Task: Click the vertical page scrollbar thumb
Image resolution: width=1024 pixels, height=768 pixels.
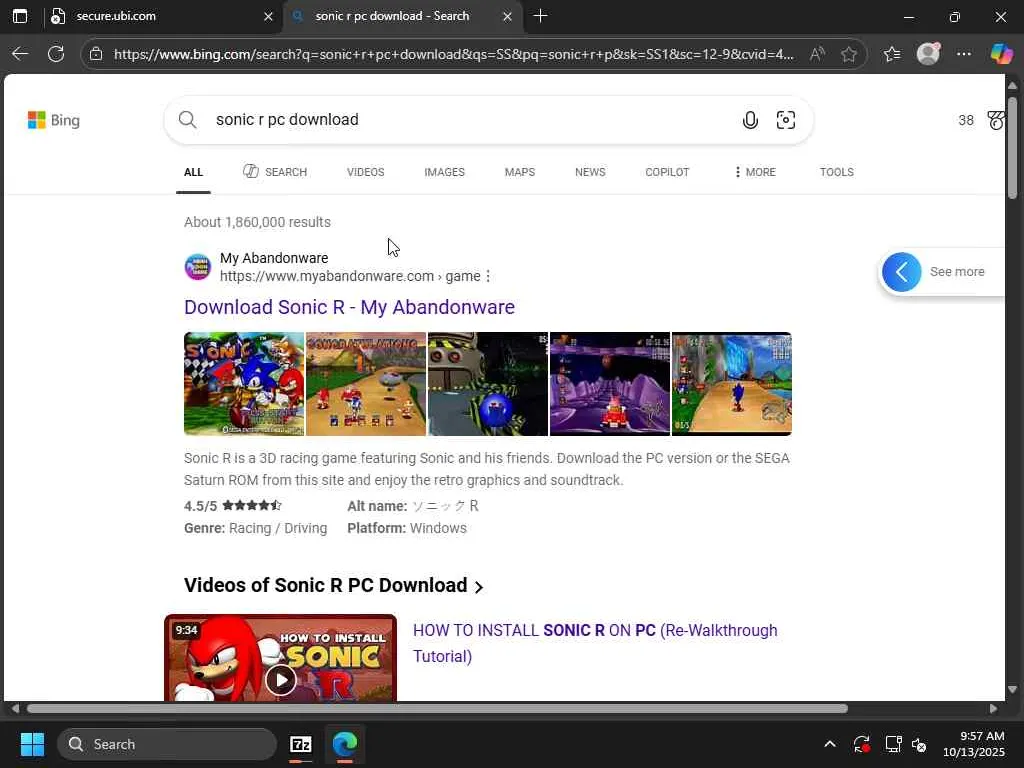Action: point(1012,148)
